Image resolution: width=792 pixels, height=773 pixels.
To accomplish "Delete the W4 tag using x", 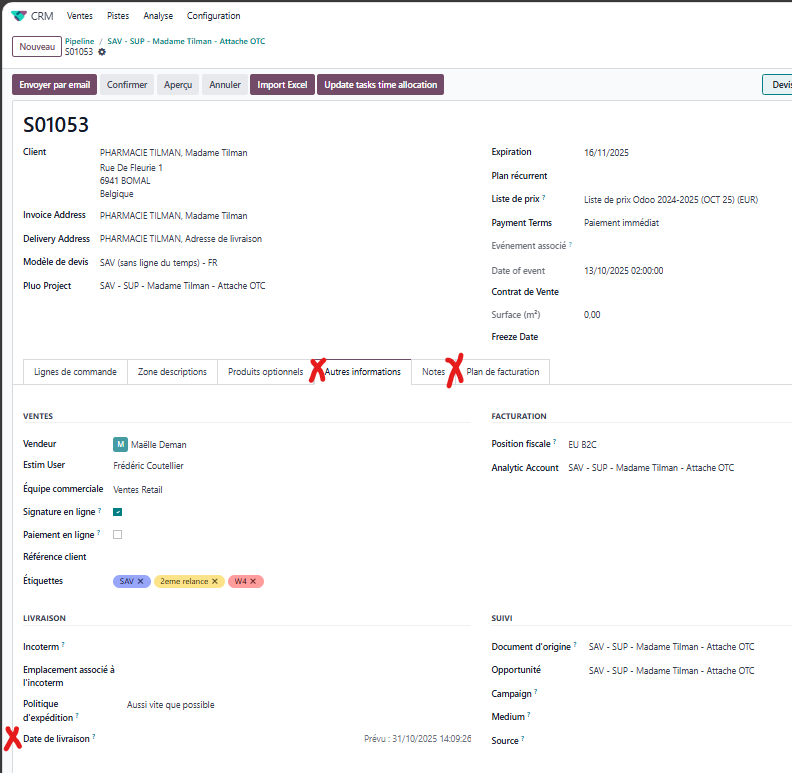I will click(253, 581).
